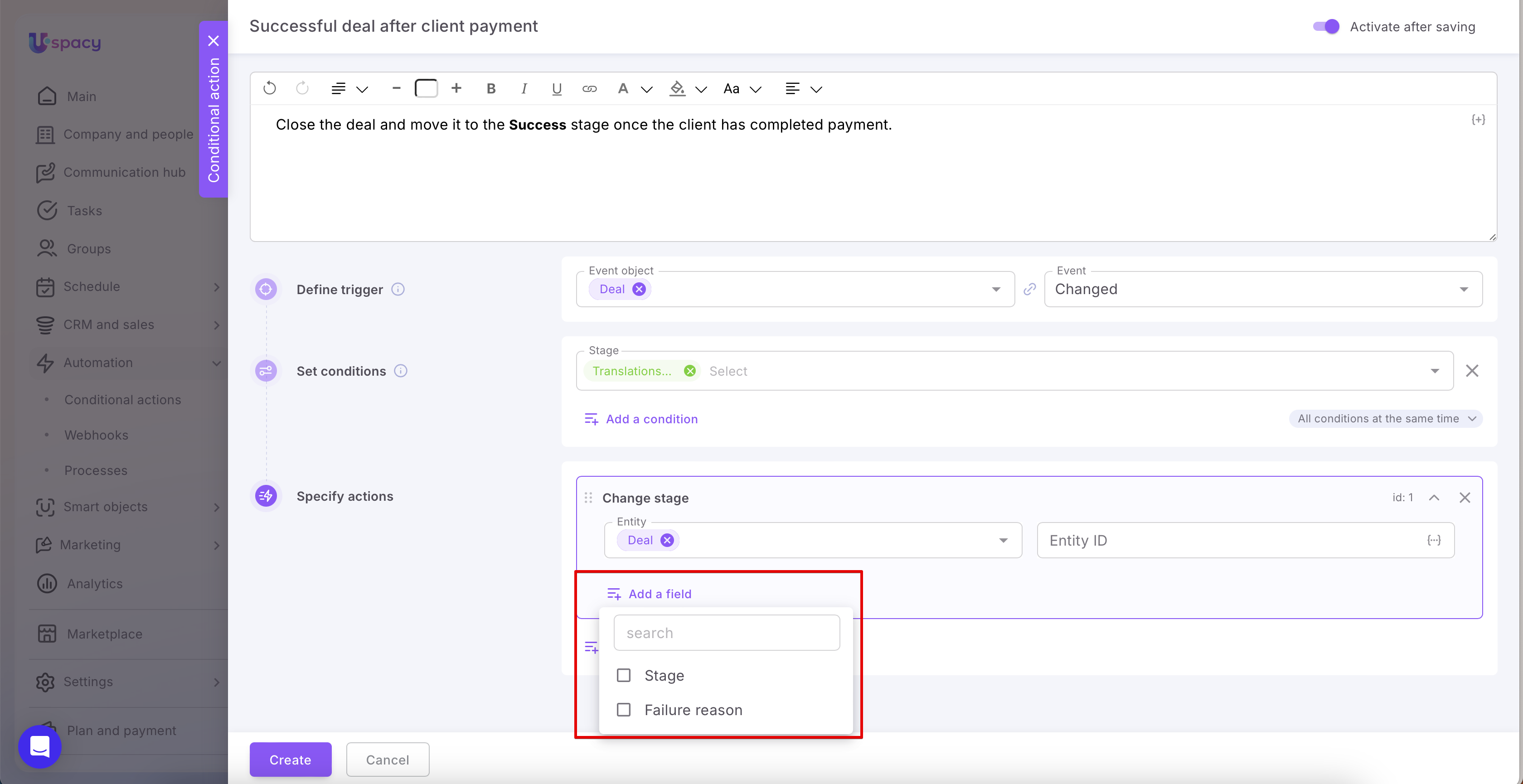Remove the Deal chip from Event object

pos(639,289)
